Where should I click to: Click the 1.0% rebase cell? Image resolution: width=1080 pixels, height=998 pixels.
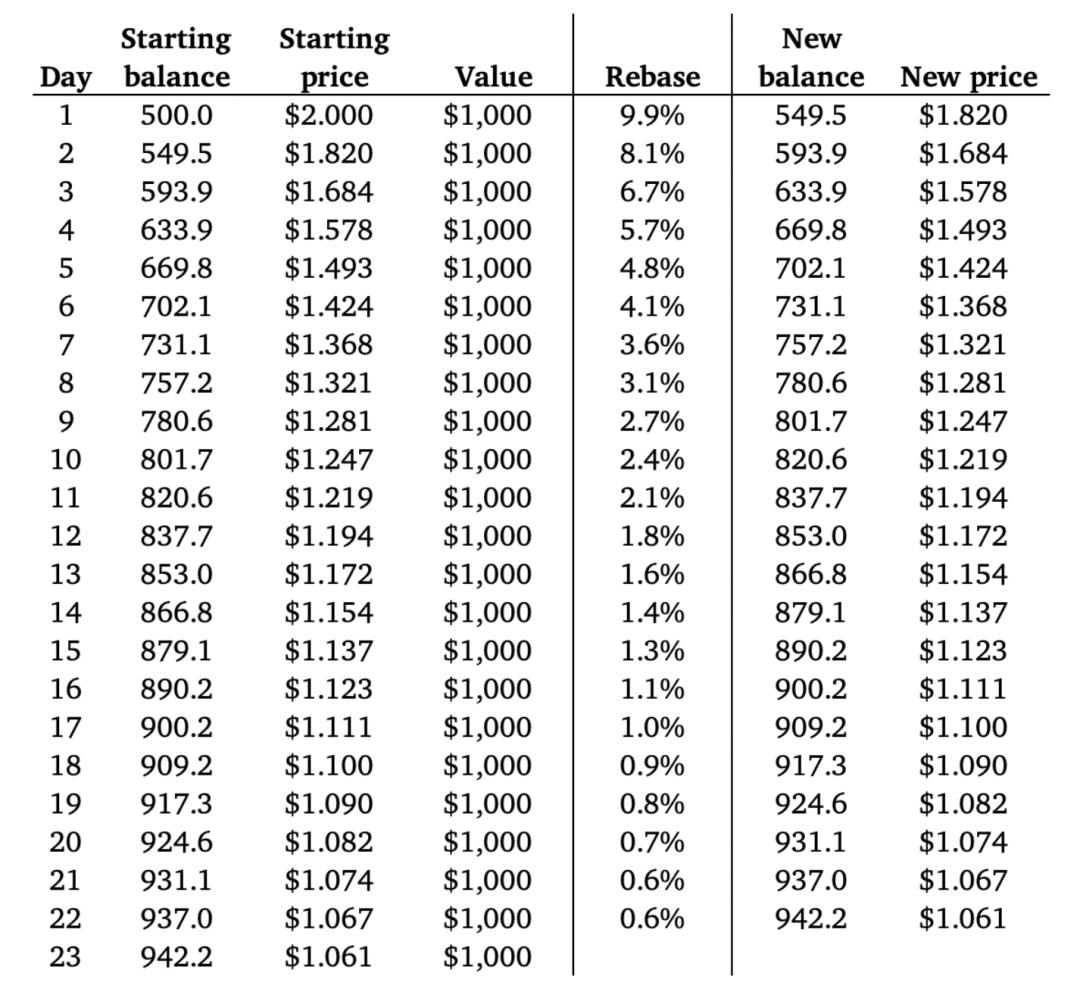point(652,727)
